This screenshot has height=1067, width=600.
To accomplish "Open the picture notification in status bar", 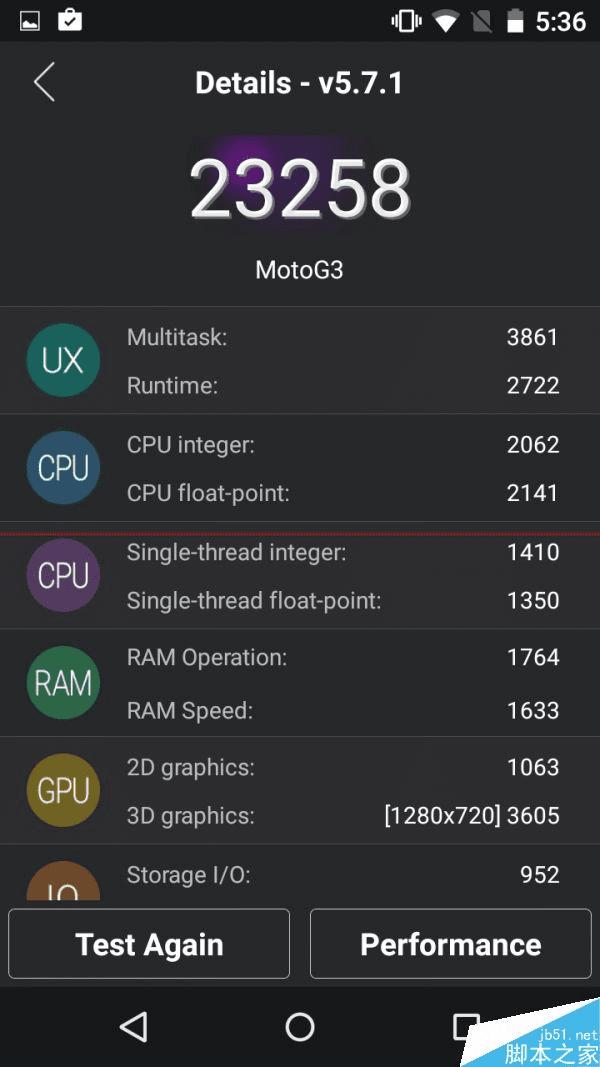I will pyautogui.click(x=30, y=21).
